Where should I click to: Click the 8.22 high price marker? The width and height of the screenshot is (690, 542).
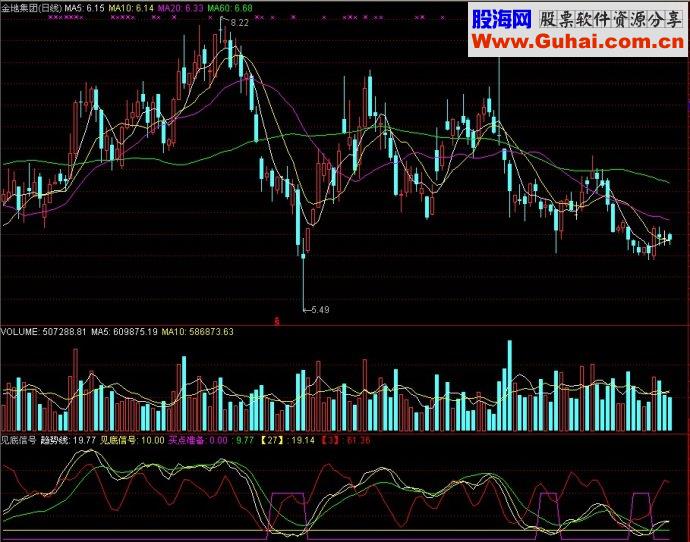pyautogui.click(x=239, y=23)
